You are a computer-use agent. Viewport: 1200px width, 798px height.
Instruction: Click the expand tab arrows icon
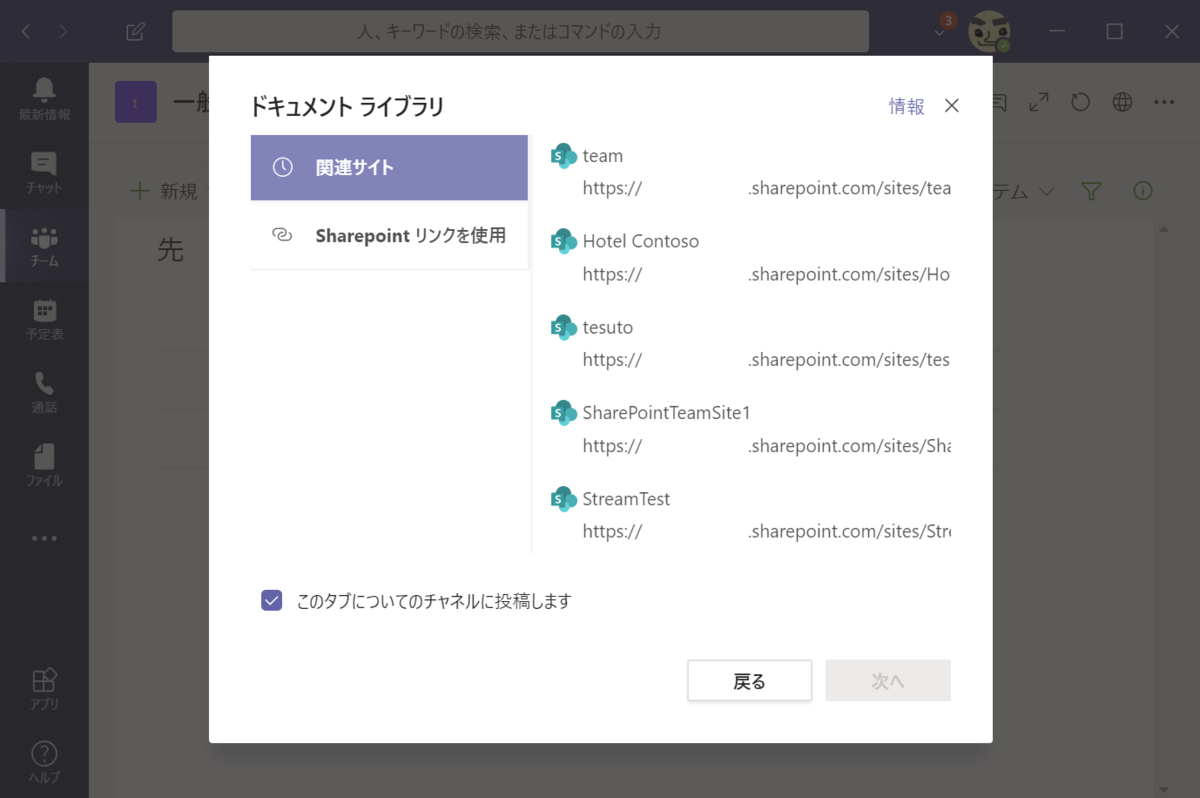[1039, 102]
